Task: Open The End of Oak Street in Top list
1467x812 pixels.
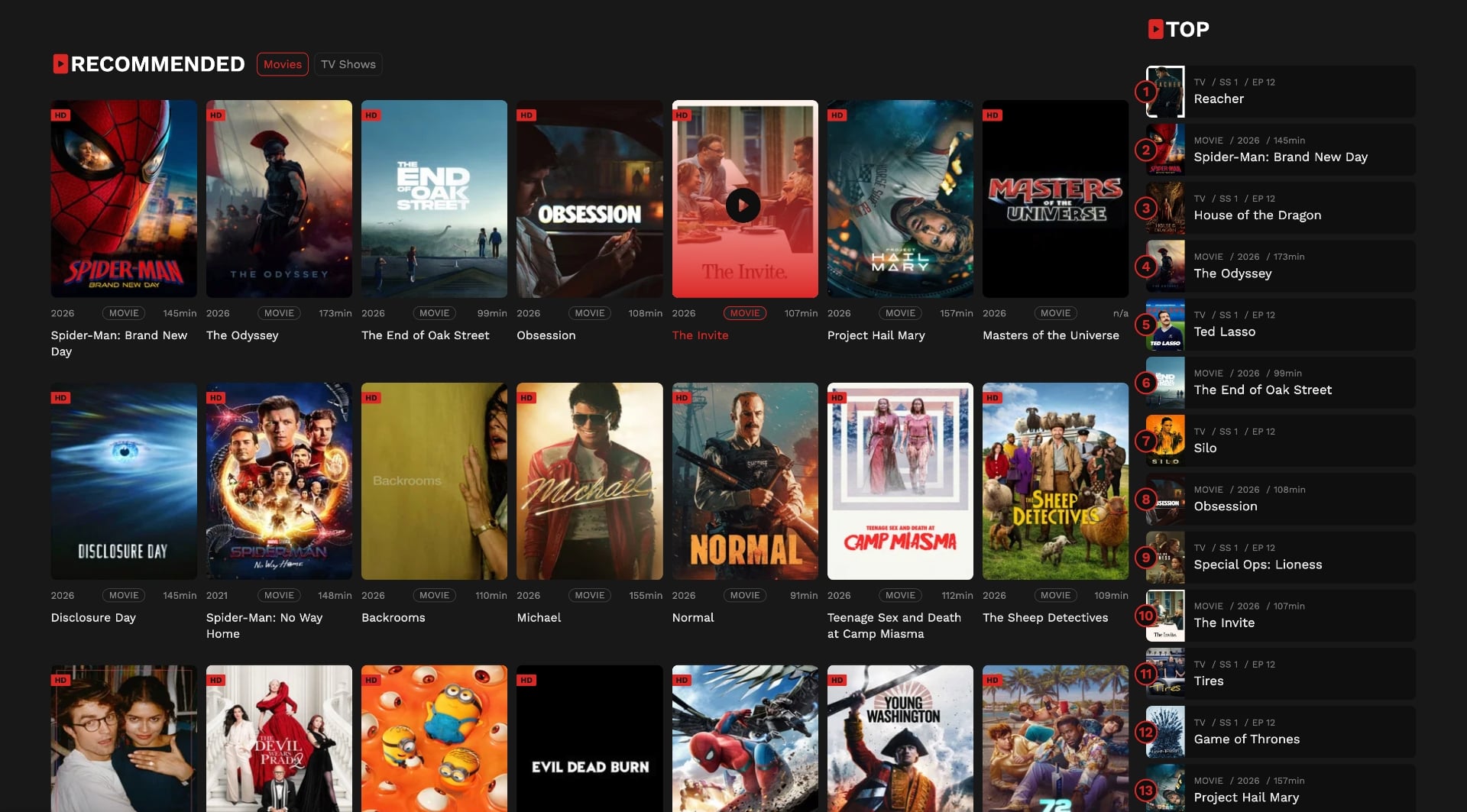Action: [1281, 383]
